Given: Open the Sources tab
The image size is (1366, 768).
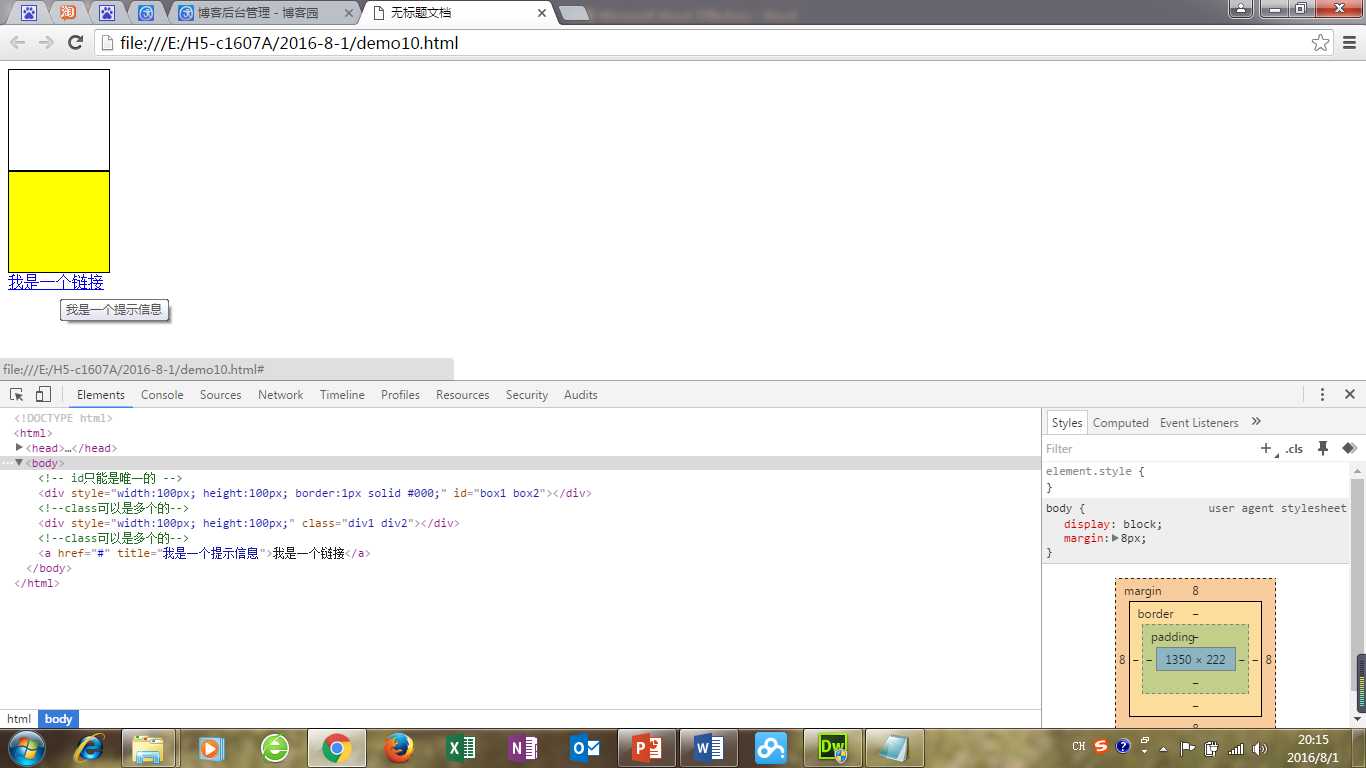Looking at the screenshot, I should 220,395.
